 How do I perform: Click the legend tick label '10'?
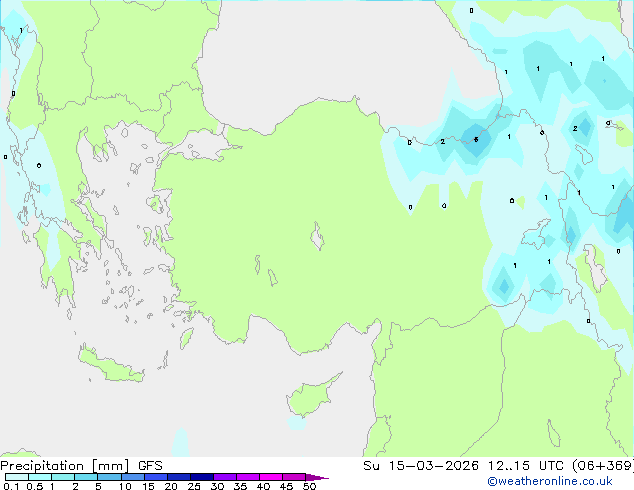125,486
